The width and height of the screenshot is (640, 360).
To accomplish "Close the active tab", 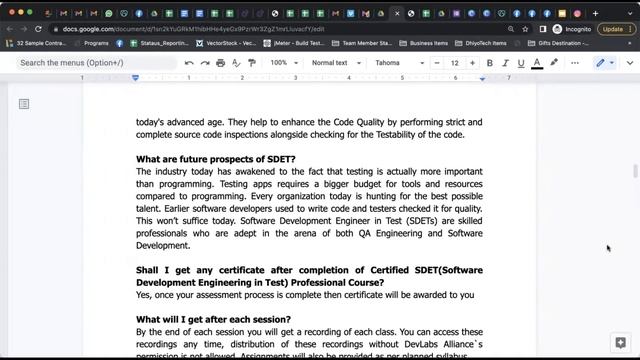I will point(397,13).
